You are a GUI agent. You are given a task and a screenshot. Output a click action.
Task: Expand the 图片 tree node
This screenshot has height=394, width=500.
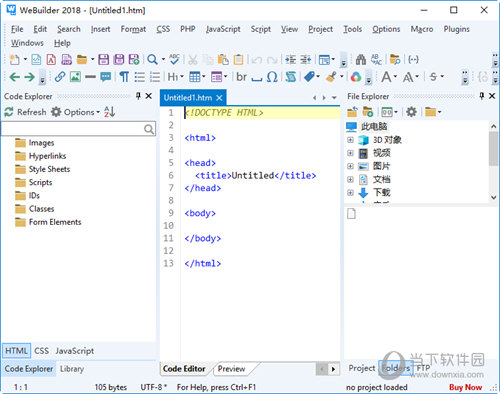(350, 166)
